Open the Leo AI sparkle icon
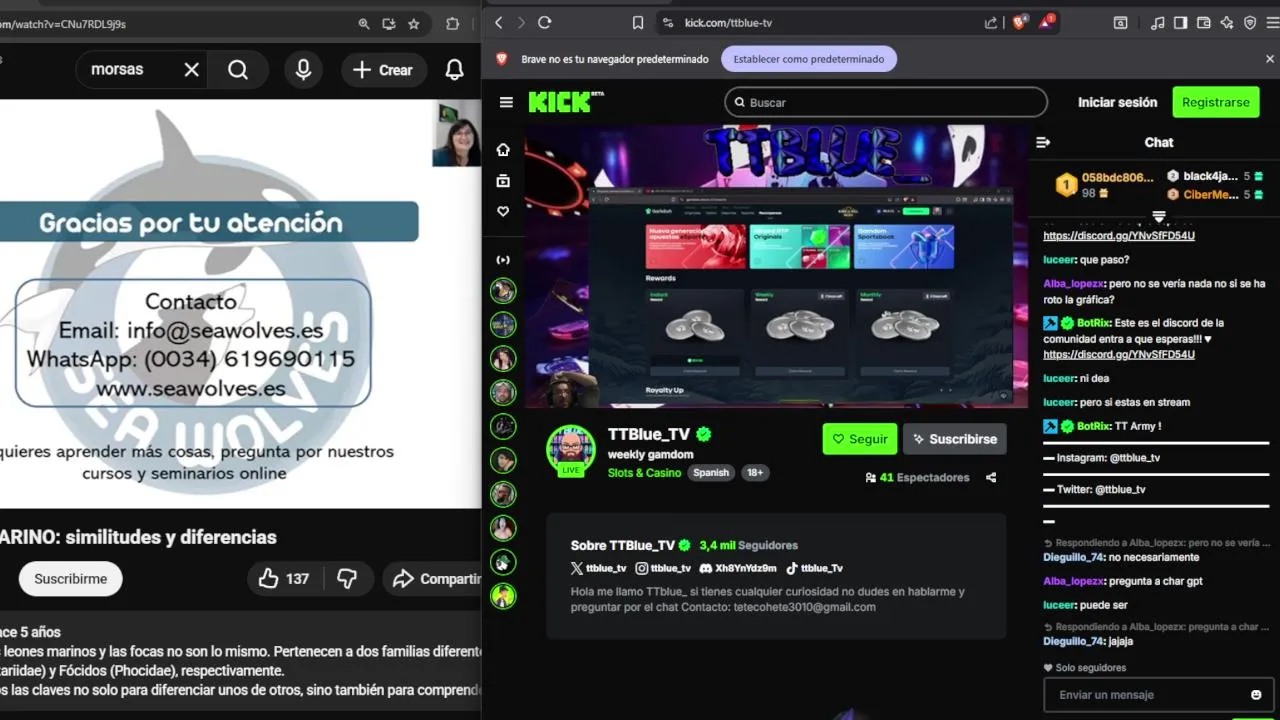This screenshot has height=720, width=1280. coord(1227,22)
